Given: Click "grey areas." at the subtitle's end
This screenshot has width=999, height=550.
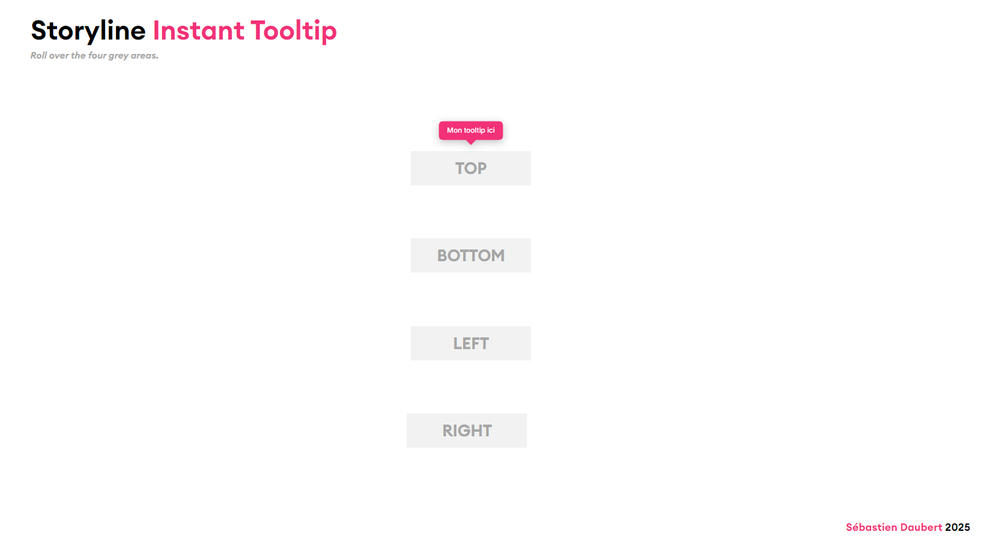Looking at the screenshot, I should click(134, 56).
